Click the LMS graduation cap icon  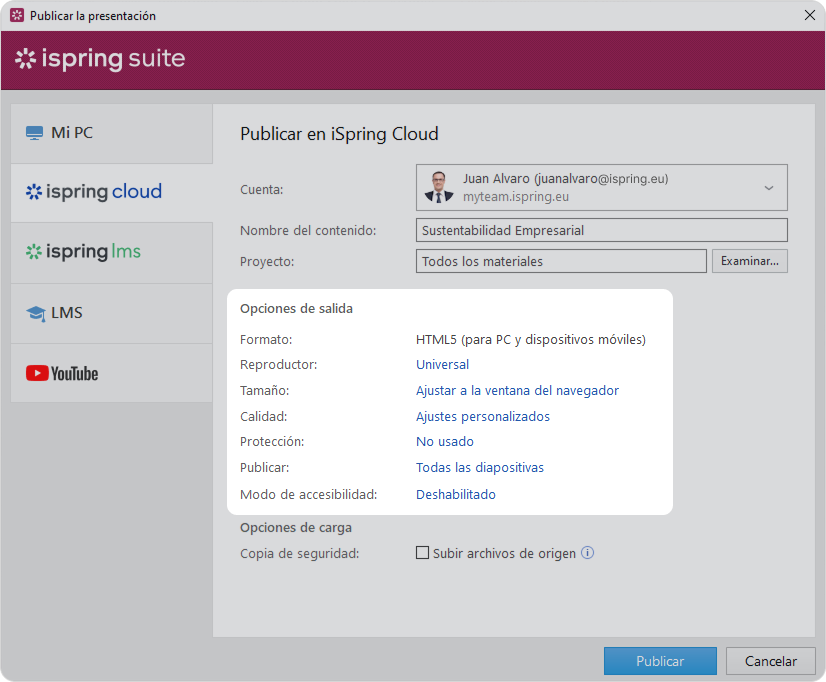36,313
